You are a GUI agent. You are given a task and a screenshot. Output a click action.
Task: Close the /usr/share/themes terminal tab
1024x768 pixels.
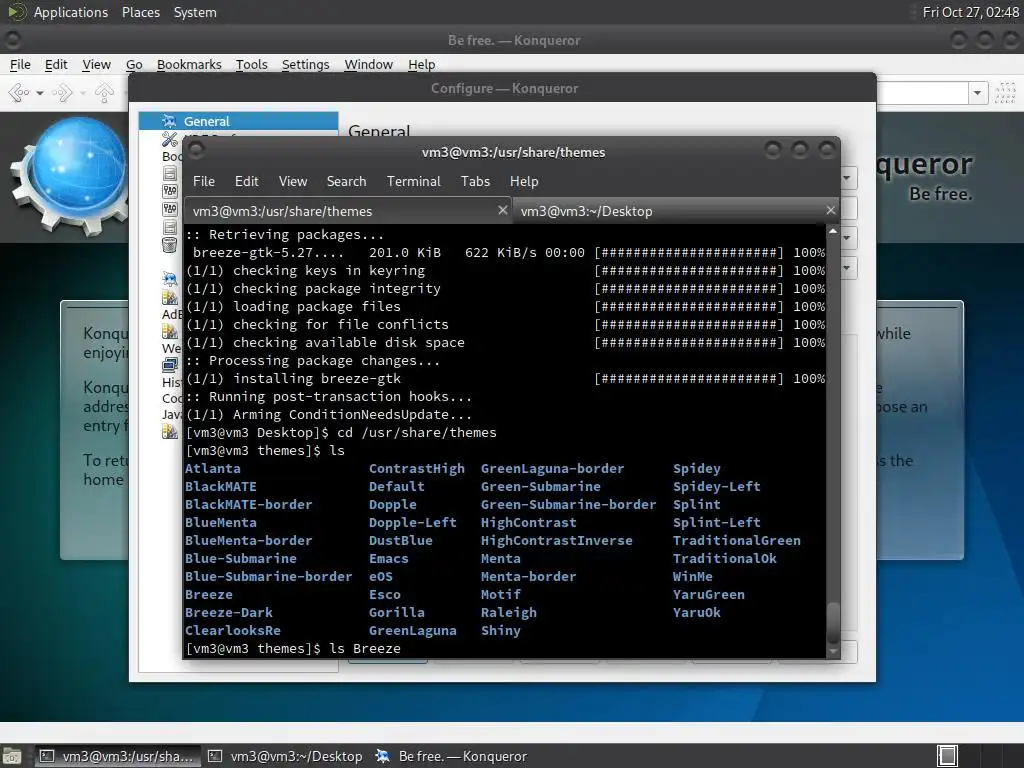point(502,210)
